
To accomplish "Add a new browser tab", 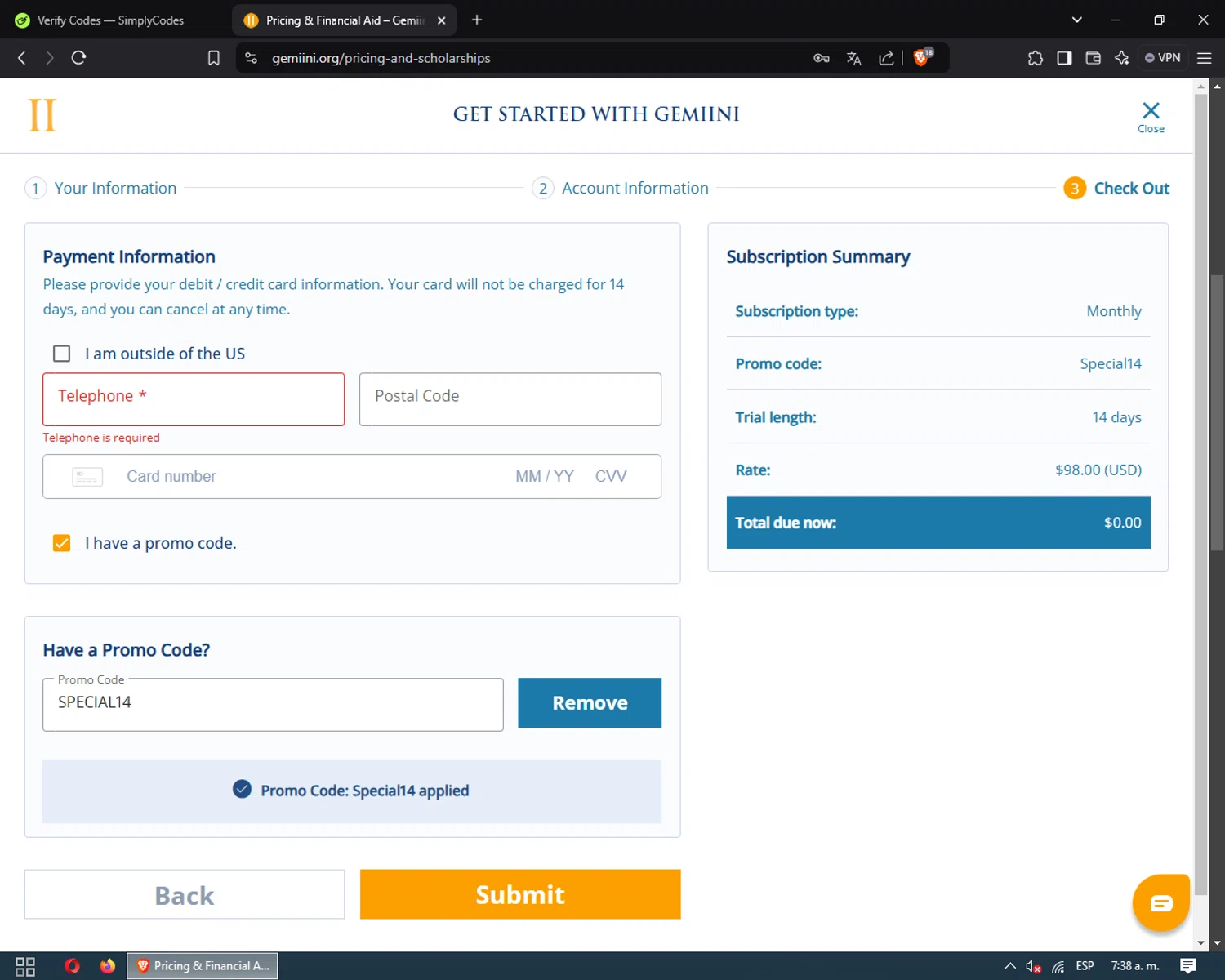I will click(477, 20).
